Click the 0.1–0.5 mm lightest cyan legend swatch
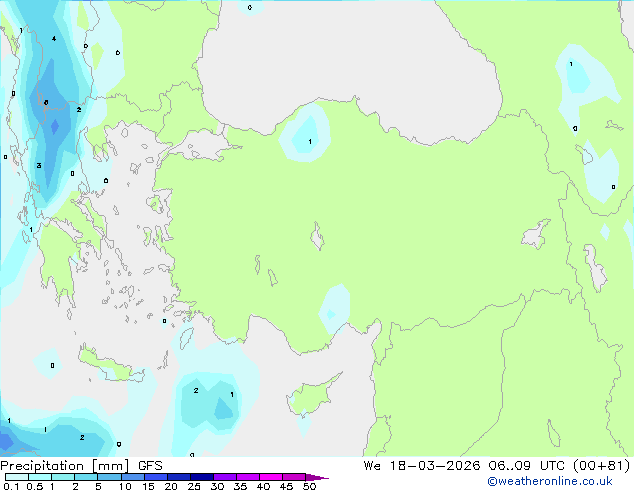 [x=17, y=477]
